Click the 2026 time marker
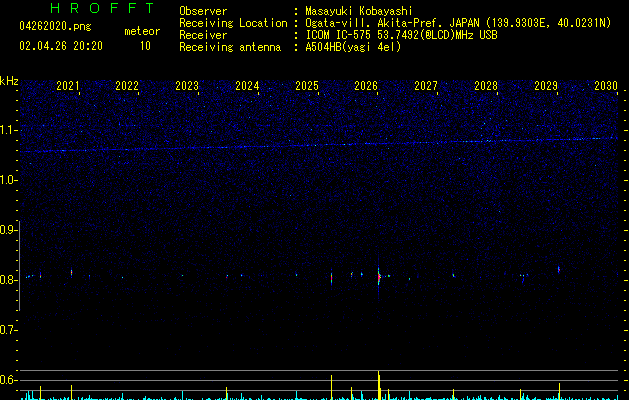This screenshot has height=400, width=629. pyautogui.click(x=366, y=86)
